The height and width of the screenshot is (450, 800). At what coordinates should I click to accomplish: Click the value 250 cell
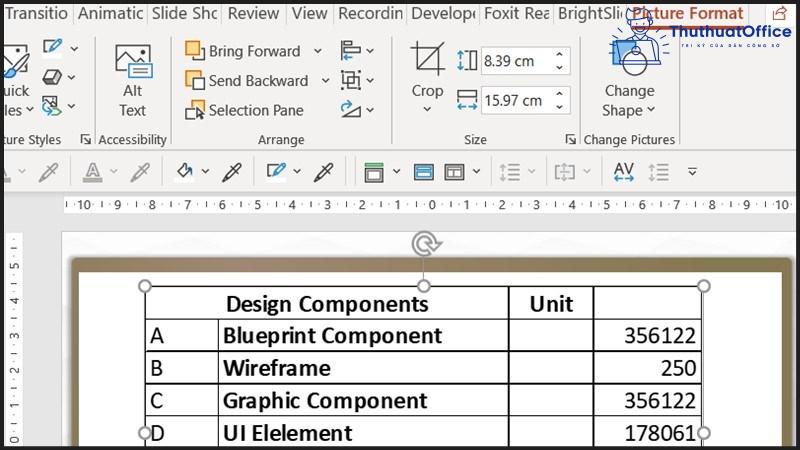click(647, 368)
